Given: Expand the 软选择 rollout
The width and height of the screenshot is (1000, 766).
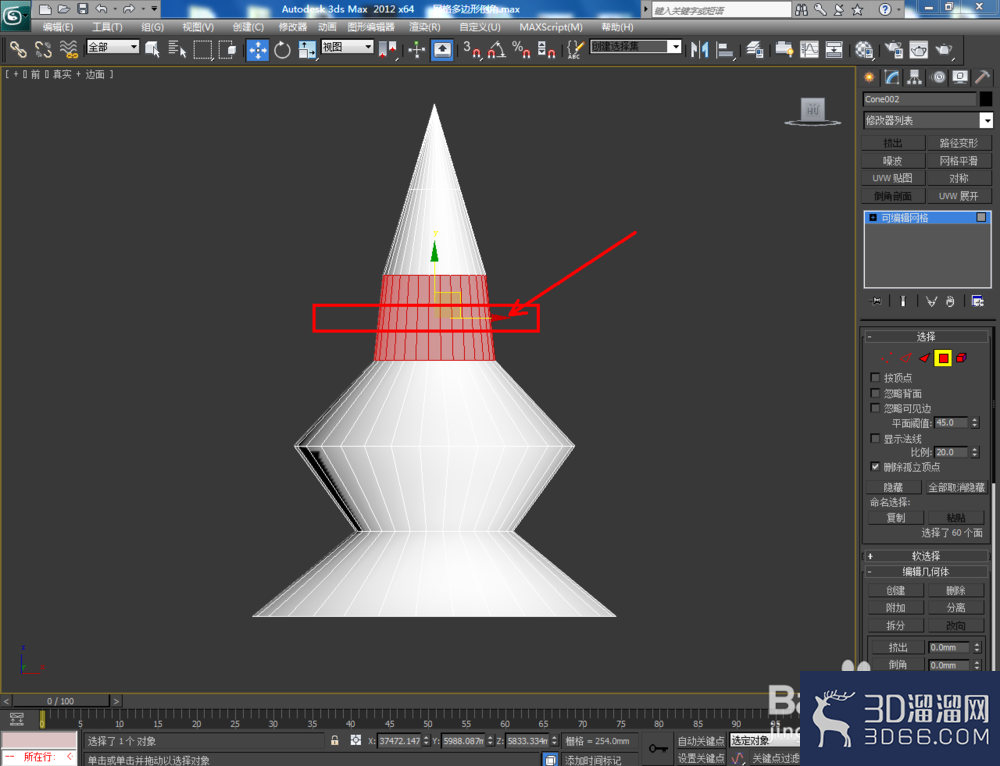Looking at the screenshot, I should click(925, 556).
